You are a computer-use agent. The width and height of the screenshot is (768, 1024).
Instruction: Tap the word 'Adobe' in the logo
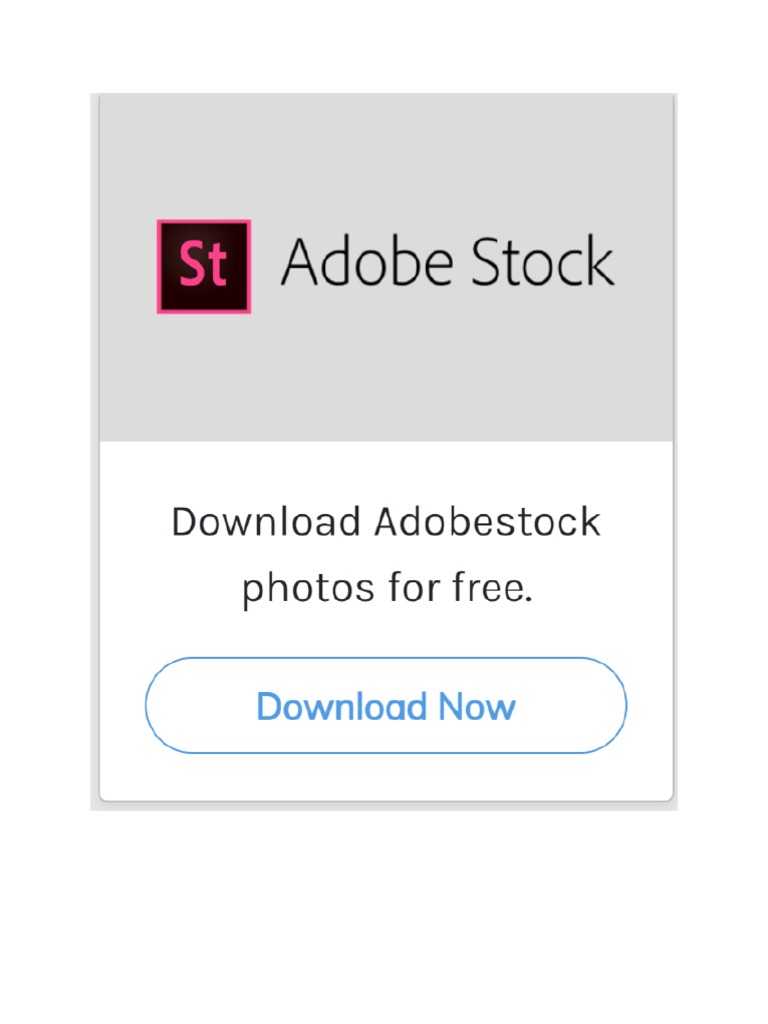(367, 261)
